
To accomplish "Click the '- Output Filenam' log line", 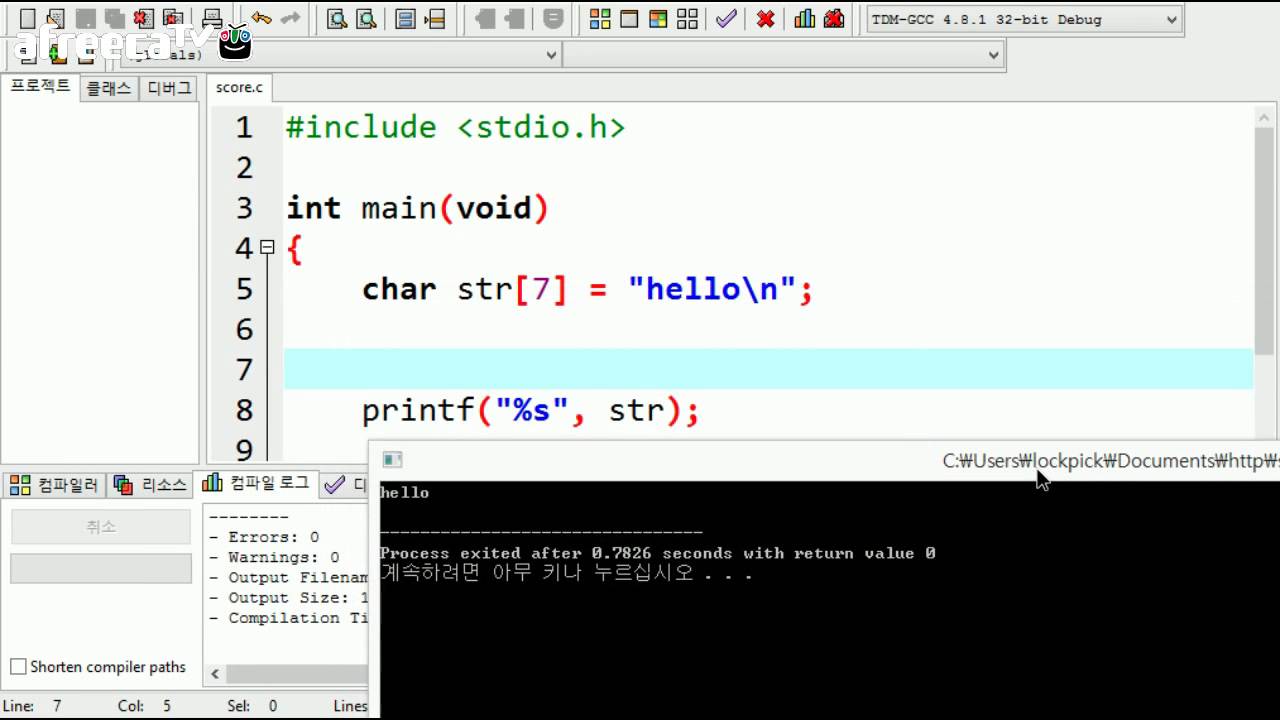I will click(288, 577).
